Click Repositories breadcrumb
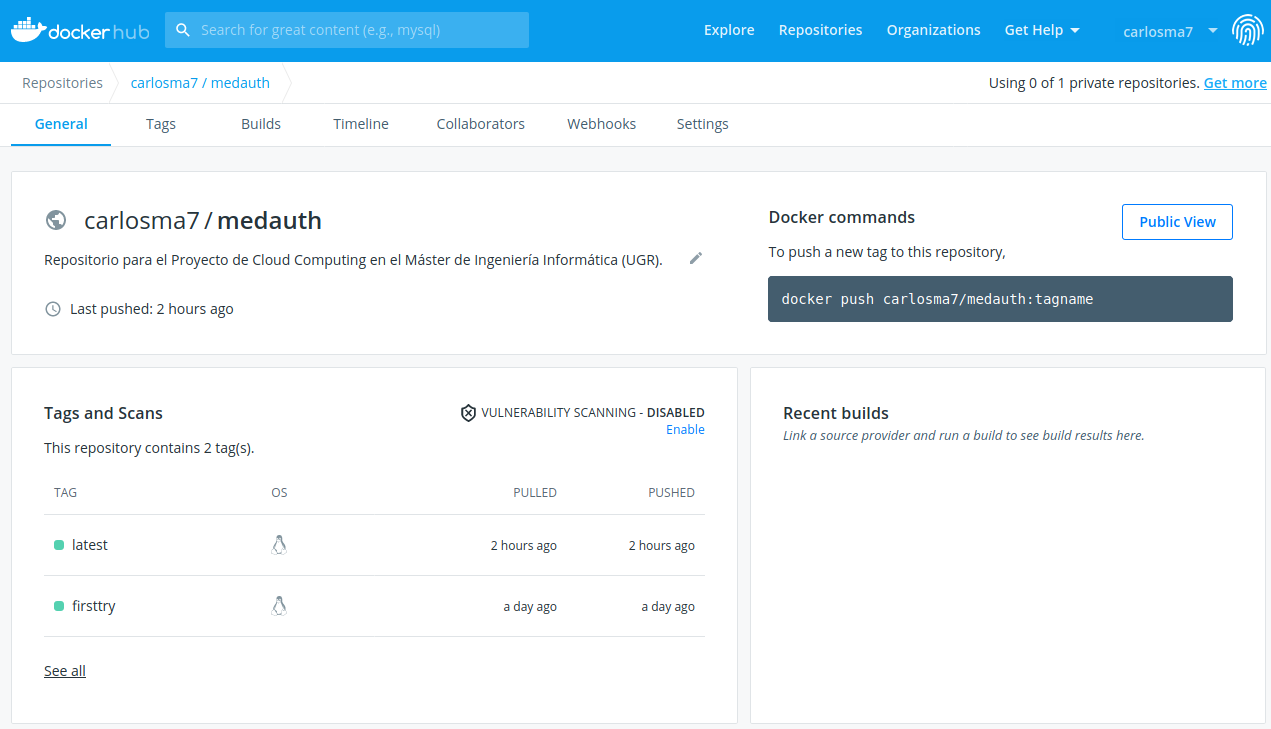 tap(63, 83)
